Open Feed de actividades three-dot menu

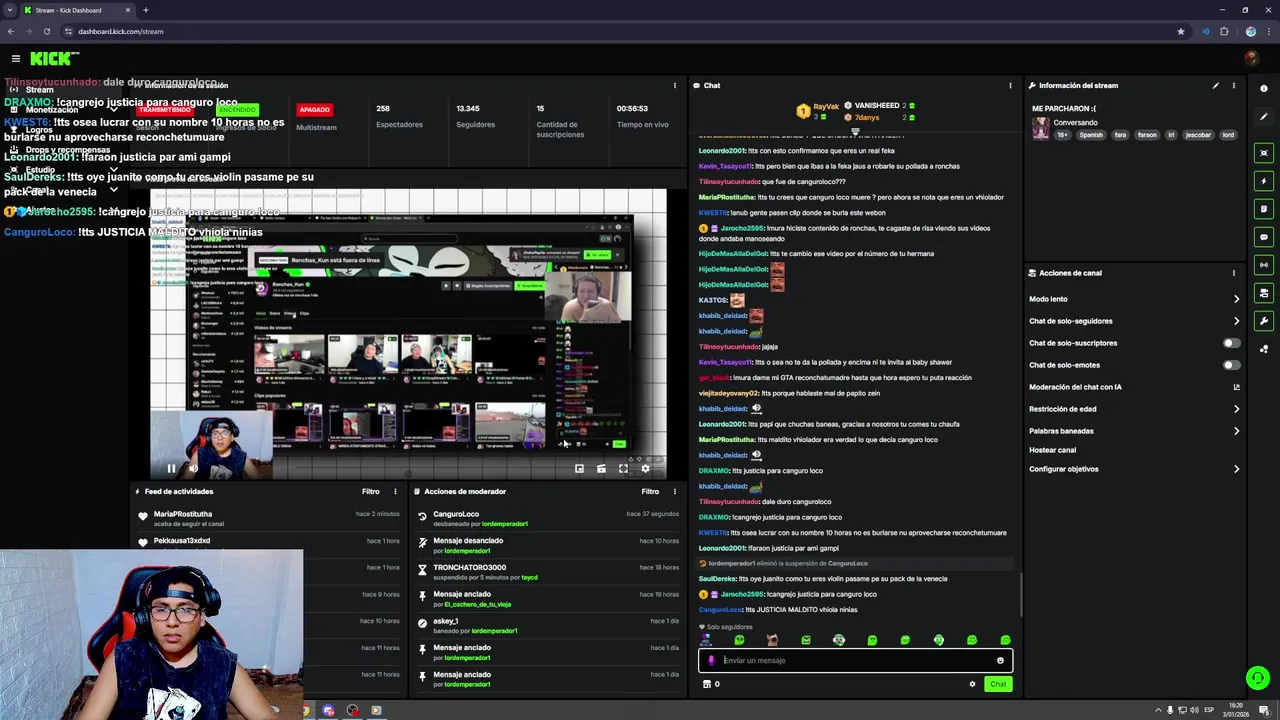pos(395,491)
